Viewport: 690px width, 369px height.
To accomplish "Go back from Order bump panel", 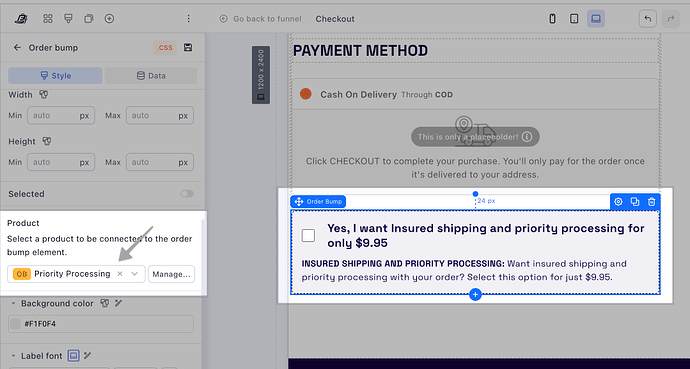I will [17, 47].
